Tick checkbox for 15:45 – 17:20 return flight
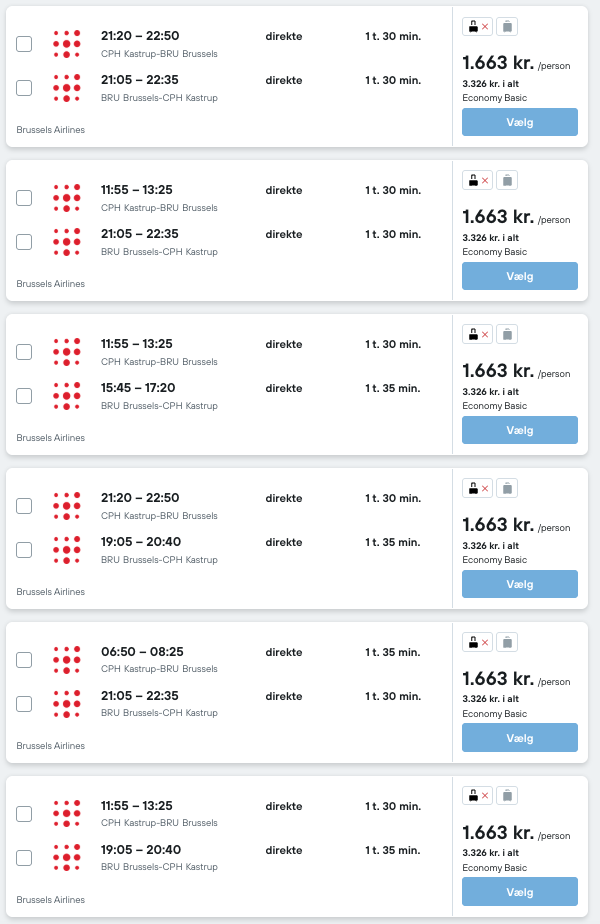The height and width of the screenshot is (924, 600). coord(24,396)
